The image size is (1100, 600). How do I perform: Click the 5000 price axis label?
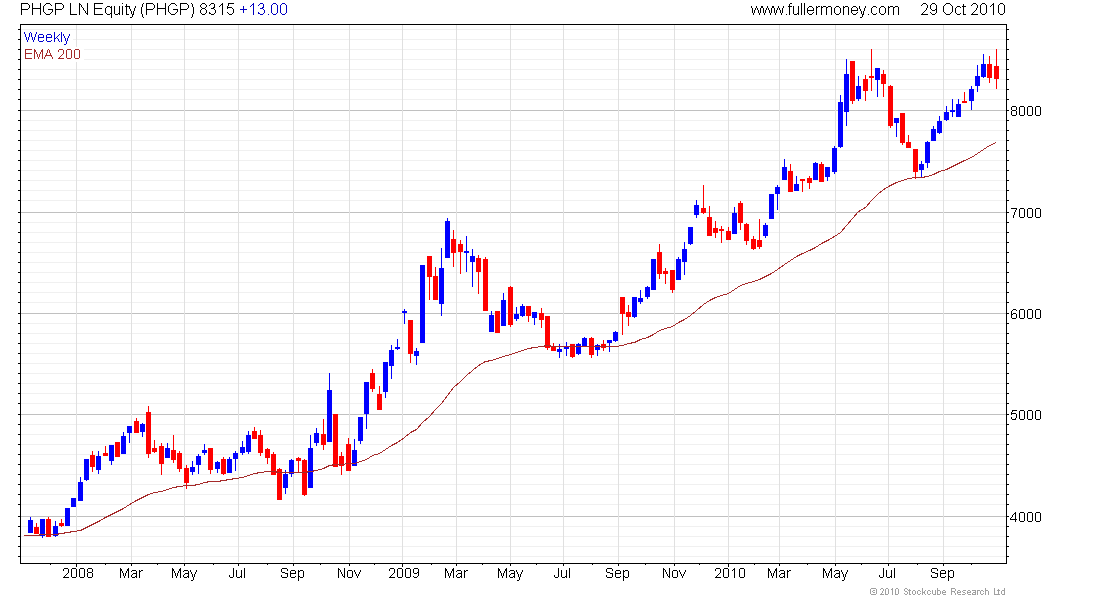[1026, 415]
